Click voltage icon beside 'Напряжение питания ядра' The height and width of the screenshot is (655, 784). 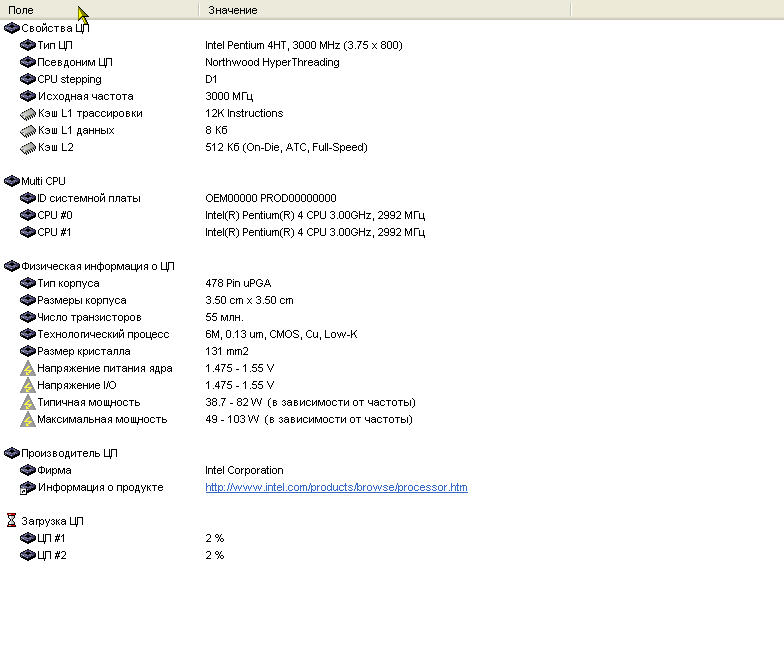28,368
